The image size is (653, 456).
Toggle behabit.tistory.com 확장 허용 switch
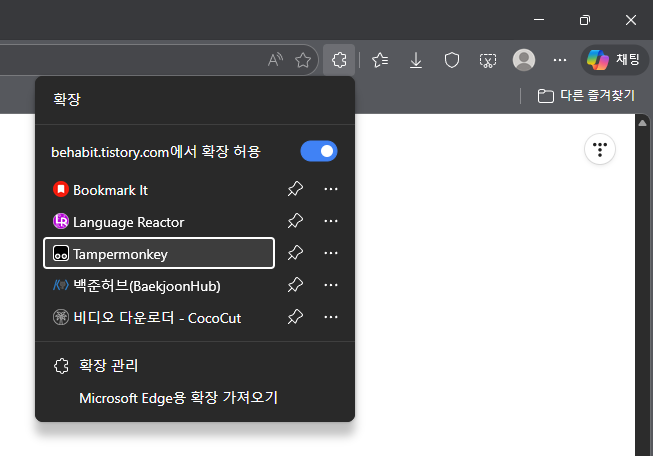[x=319, y=151]
